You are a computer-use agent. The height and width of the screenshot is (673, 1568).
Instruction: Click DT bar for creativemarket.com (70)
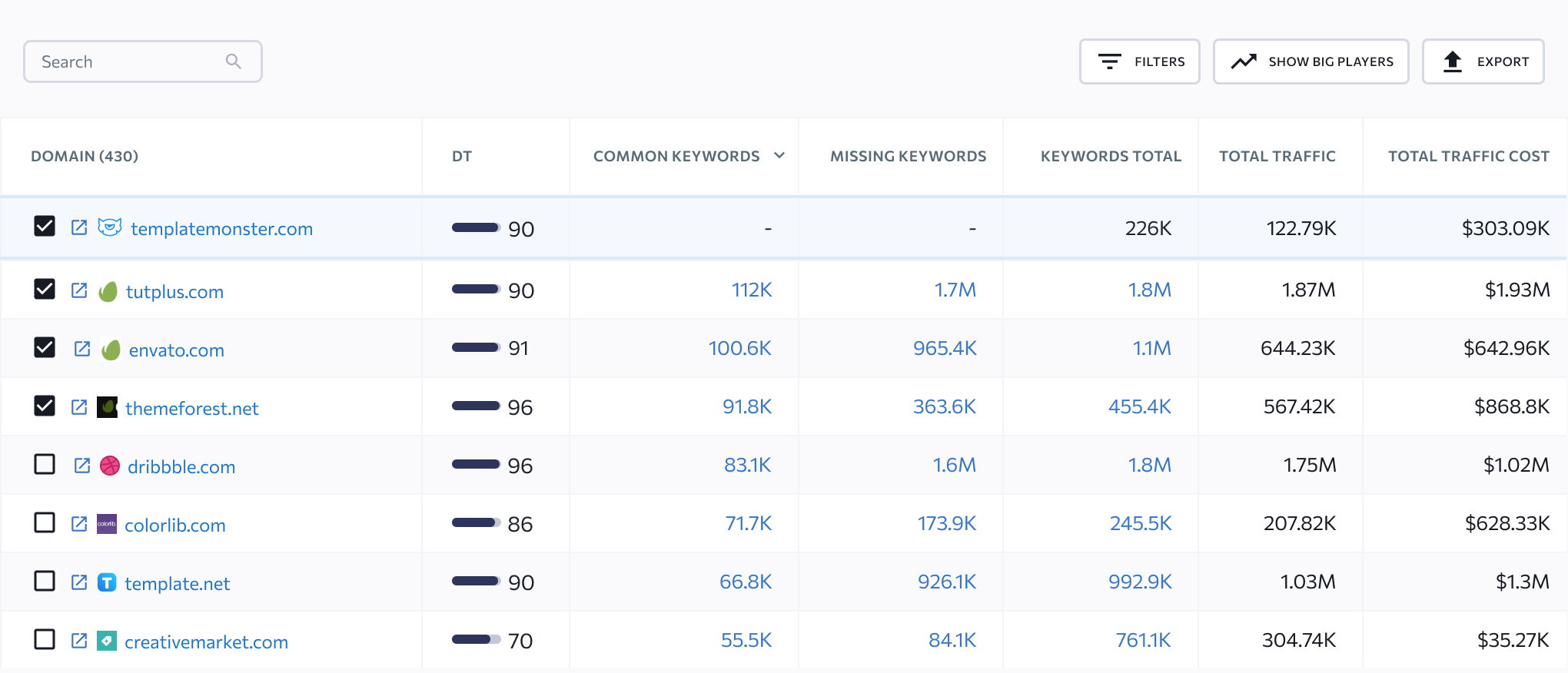coord(476,639)
